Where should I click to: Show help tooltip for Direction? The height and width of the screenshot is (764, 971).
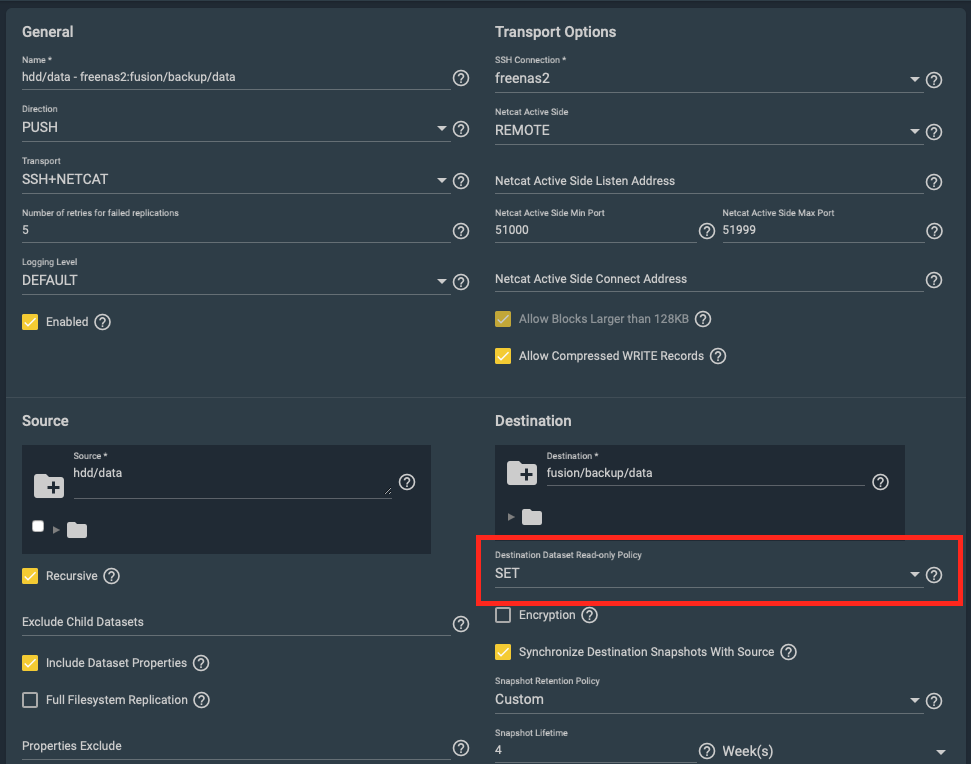click(461, 129)
